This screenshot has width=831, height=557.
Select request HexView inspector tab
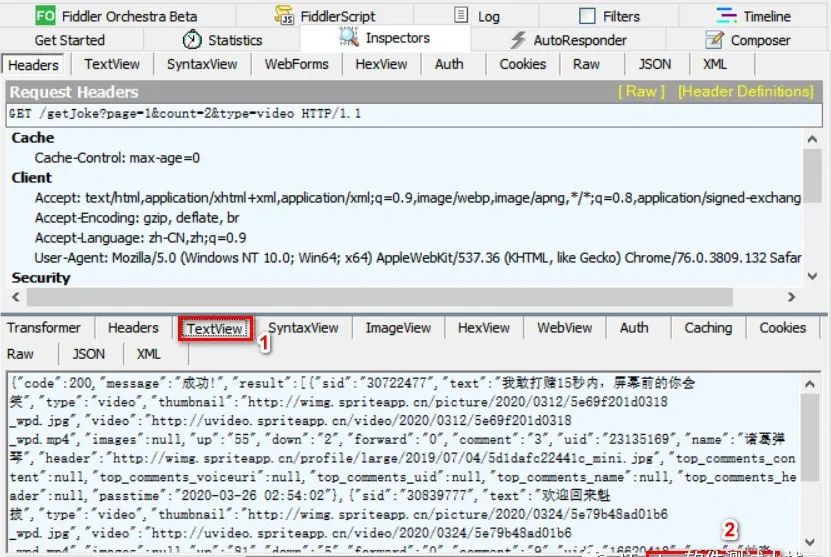point(381,64)
